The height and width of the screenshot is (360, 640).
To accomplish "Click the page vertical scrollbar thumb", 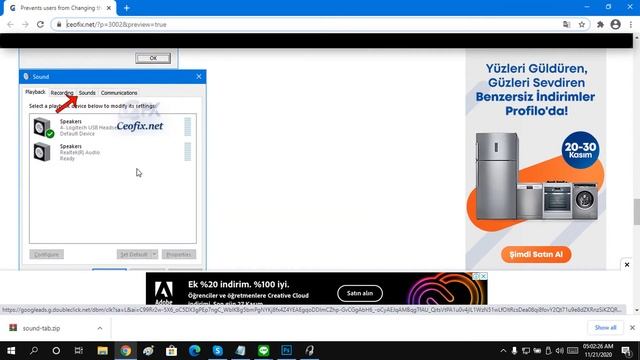I will coord(636,211).
